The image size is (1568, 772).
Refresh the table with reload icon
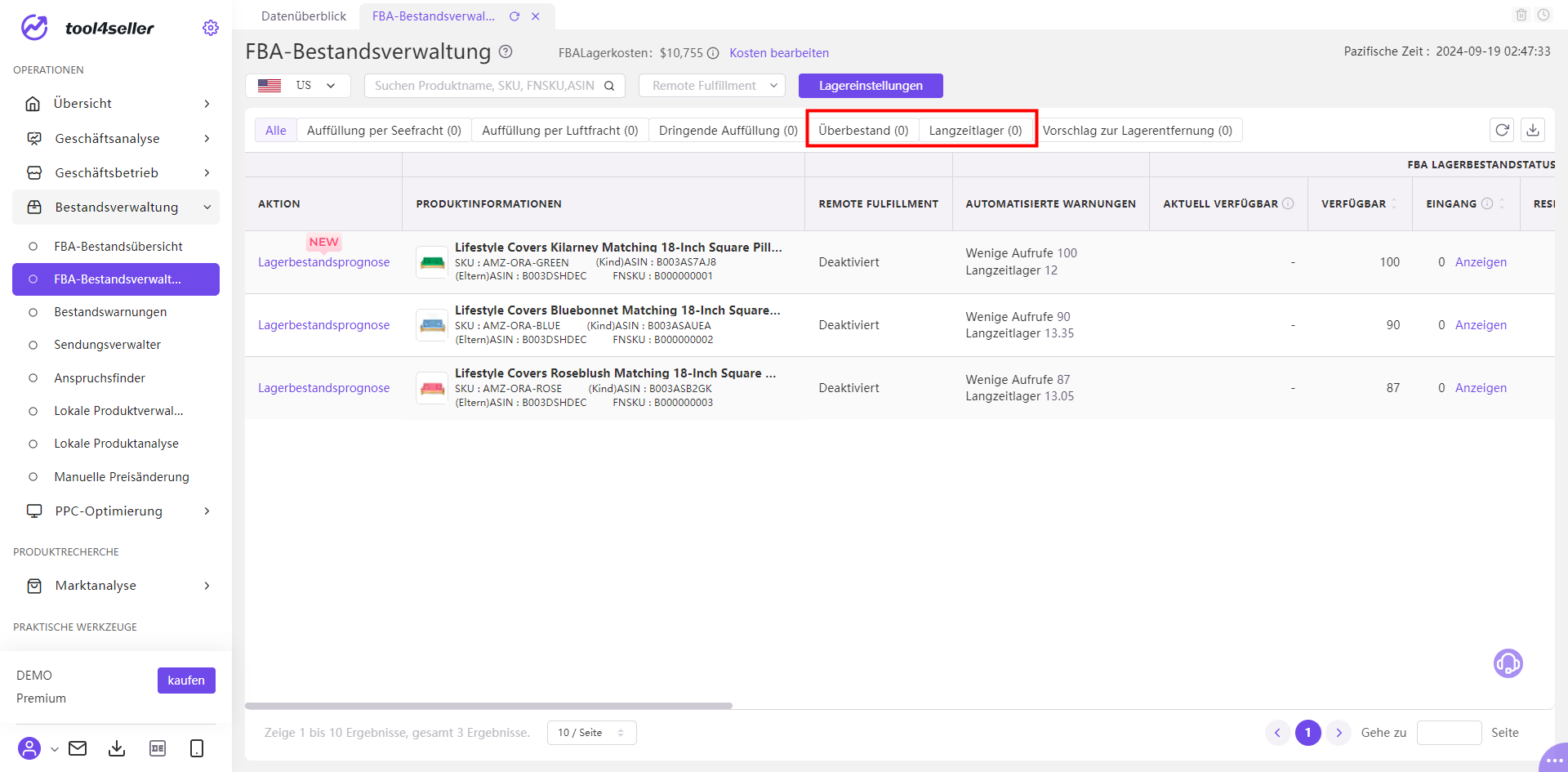pos(1502,130)
